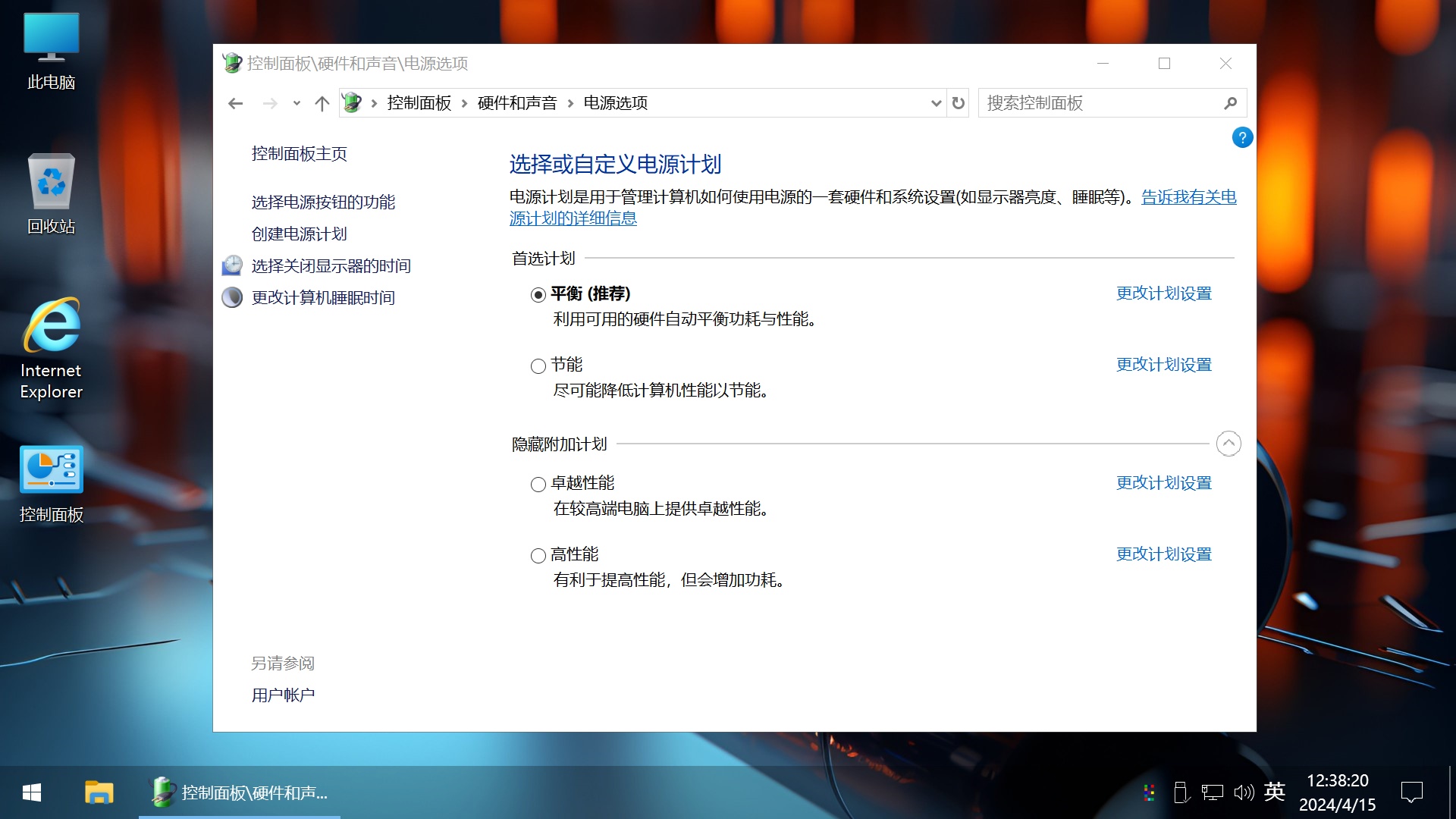Select the 高性能 power plan

coord(538,556)
